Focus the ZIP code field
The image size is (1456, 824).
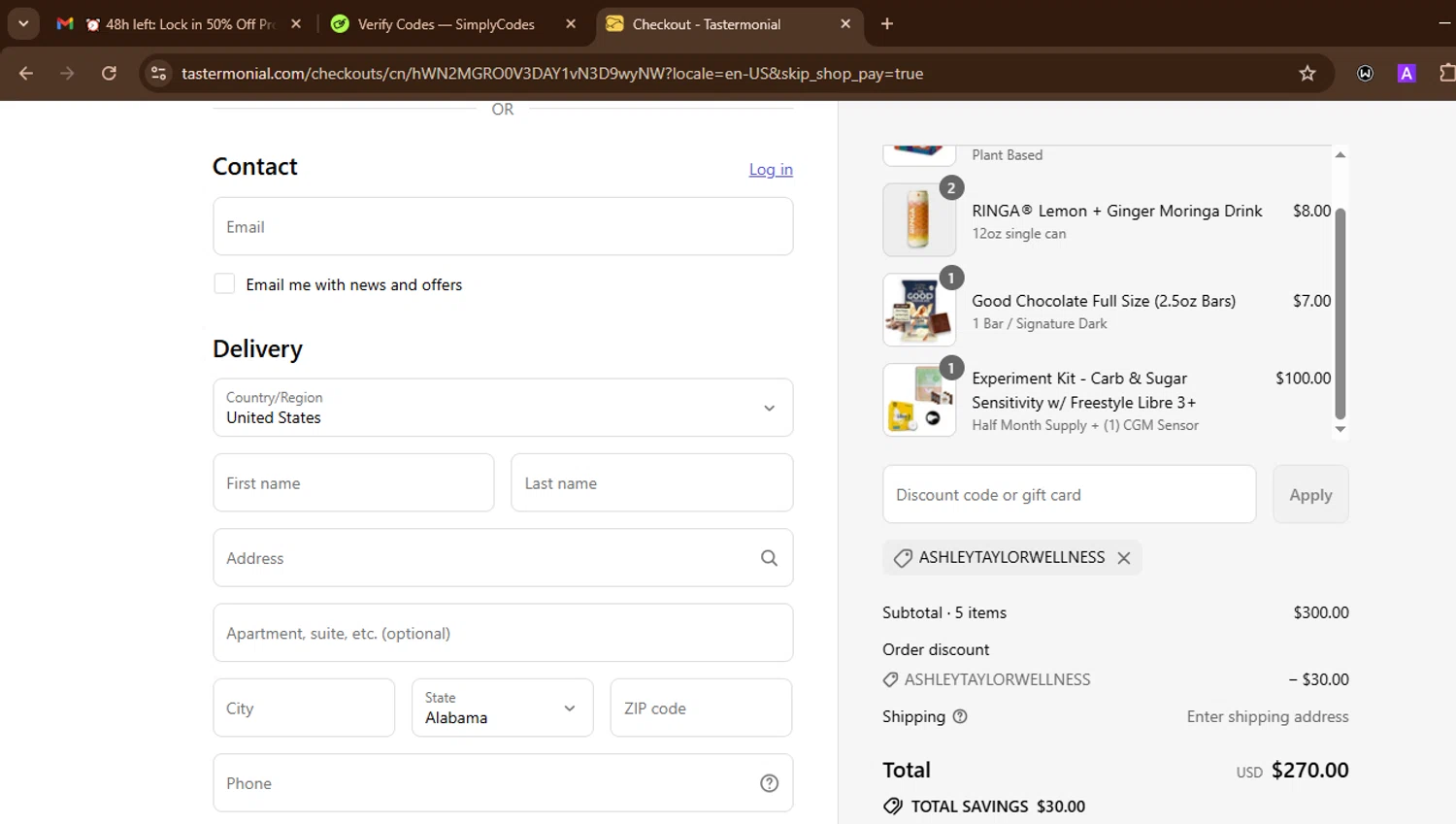point(701,709)
